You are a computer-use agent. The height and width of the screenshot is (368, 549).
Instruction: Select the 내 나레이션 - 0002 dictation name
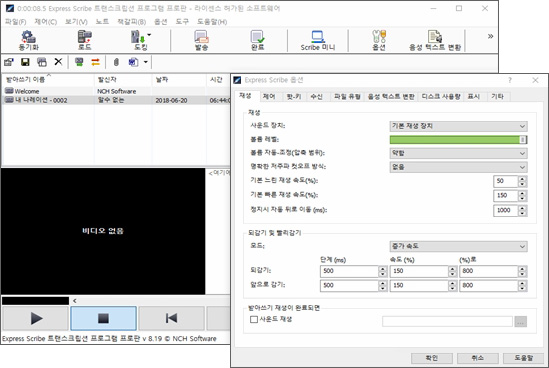41,100
